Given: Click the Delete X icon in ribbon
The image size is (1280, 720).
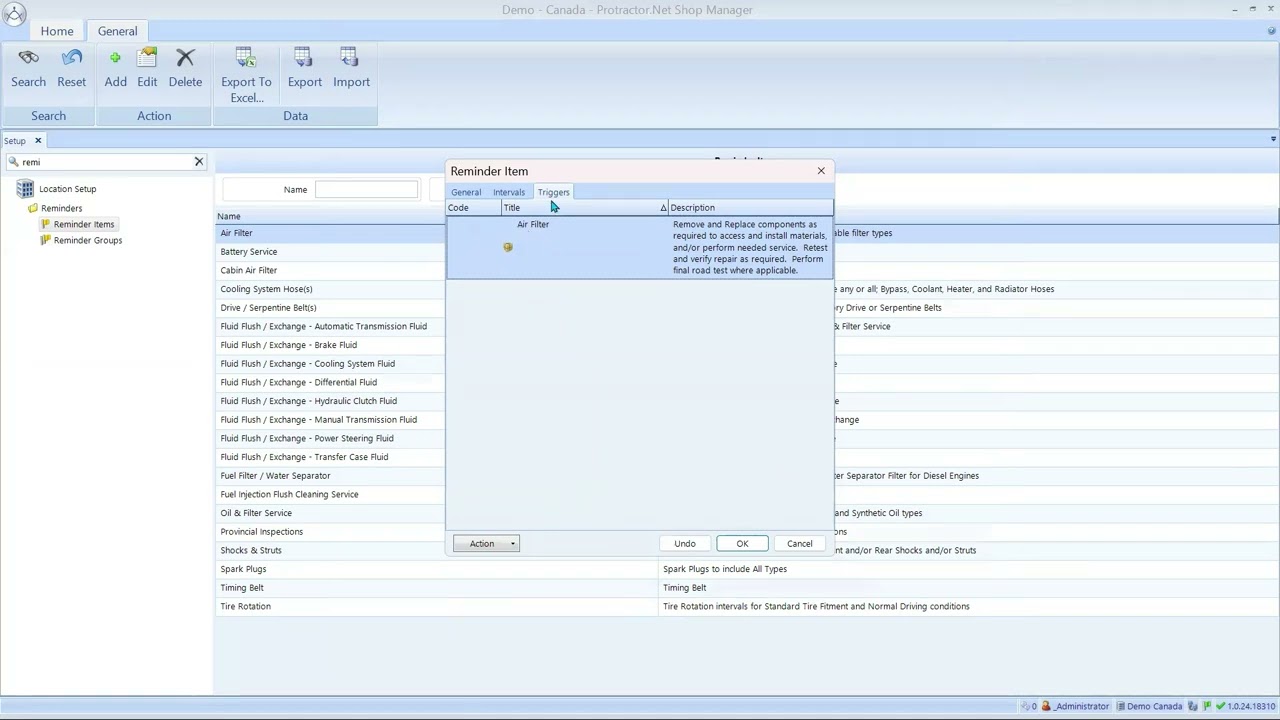Looking at the screenshot, I should pos(185,58).
